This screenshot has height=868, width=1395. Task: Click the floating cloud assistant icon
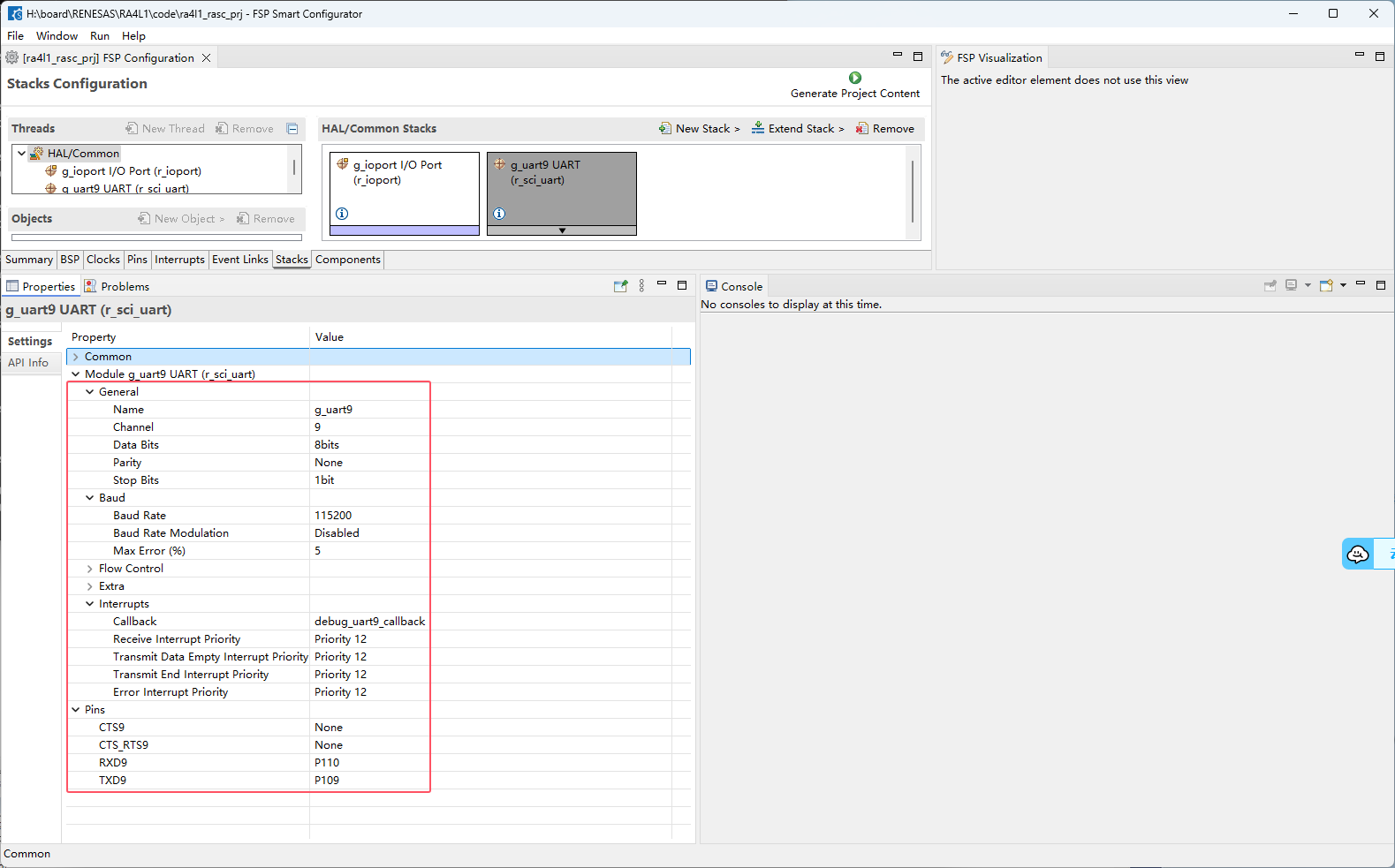coord(1358,554)
